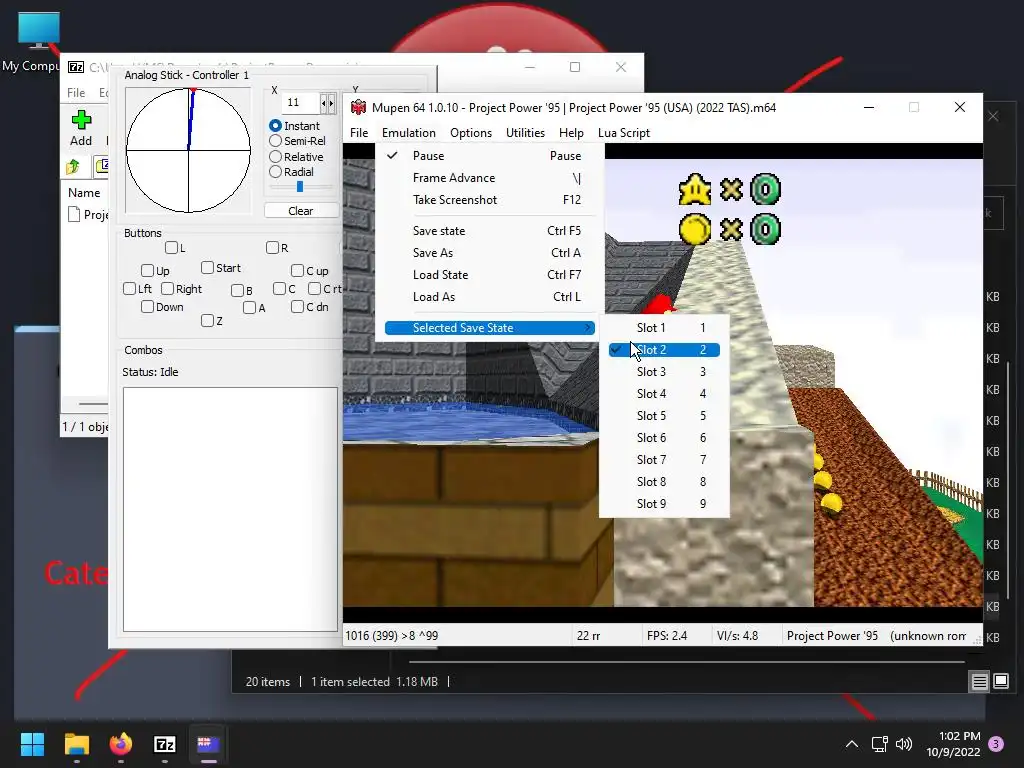Open the Options menu

pyautogui.click(x=471, y=133)
